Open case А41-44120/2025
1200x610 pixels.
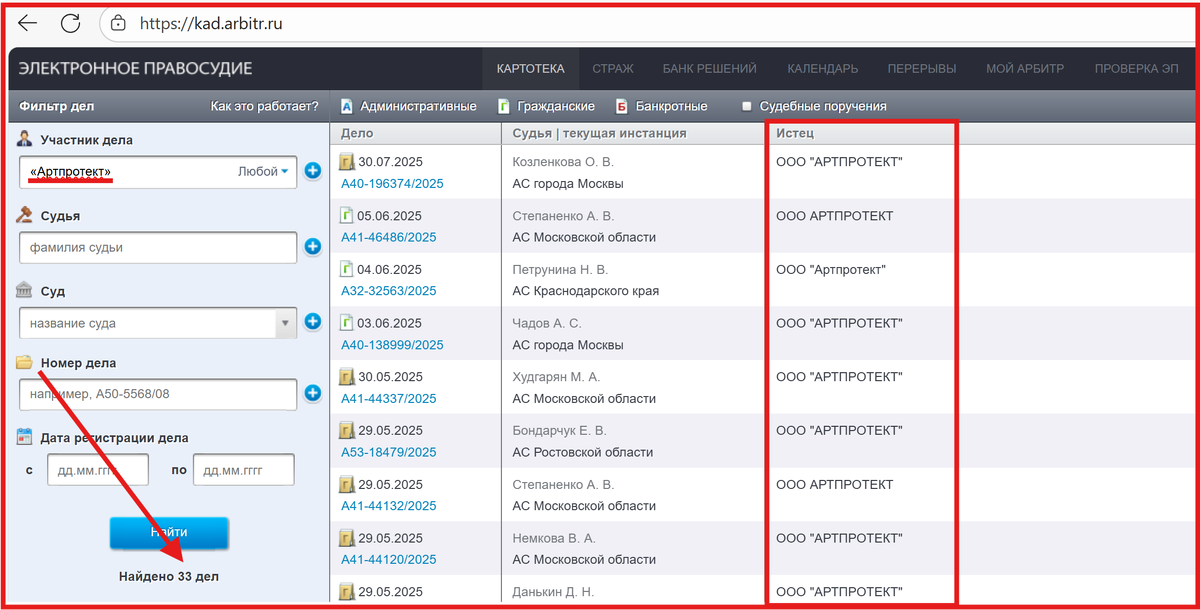389,560
